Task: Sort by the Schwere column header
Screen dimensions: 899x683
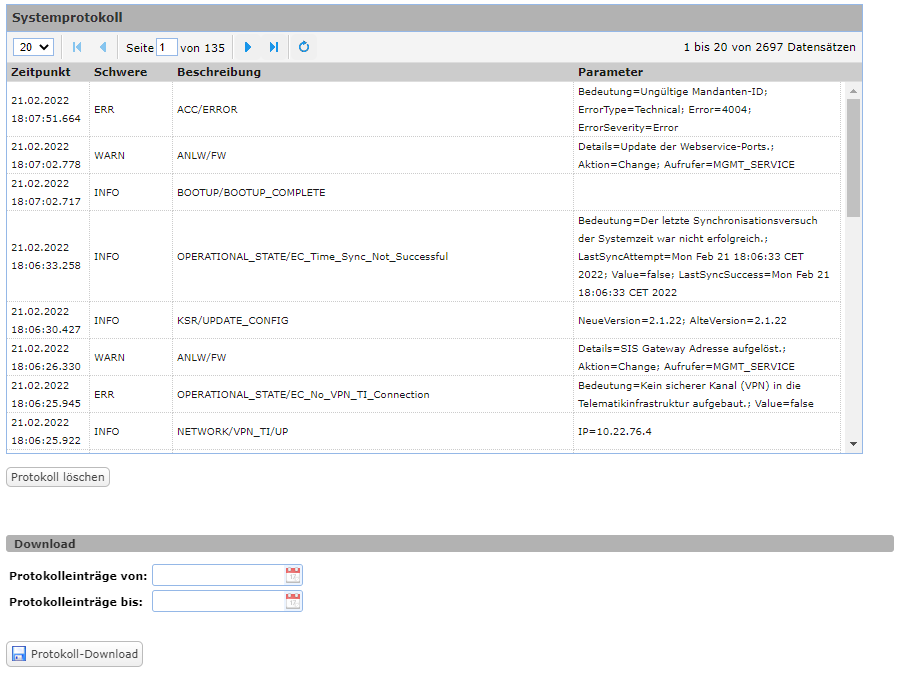Action: click(120, 72)
